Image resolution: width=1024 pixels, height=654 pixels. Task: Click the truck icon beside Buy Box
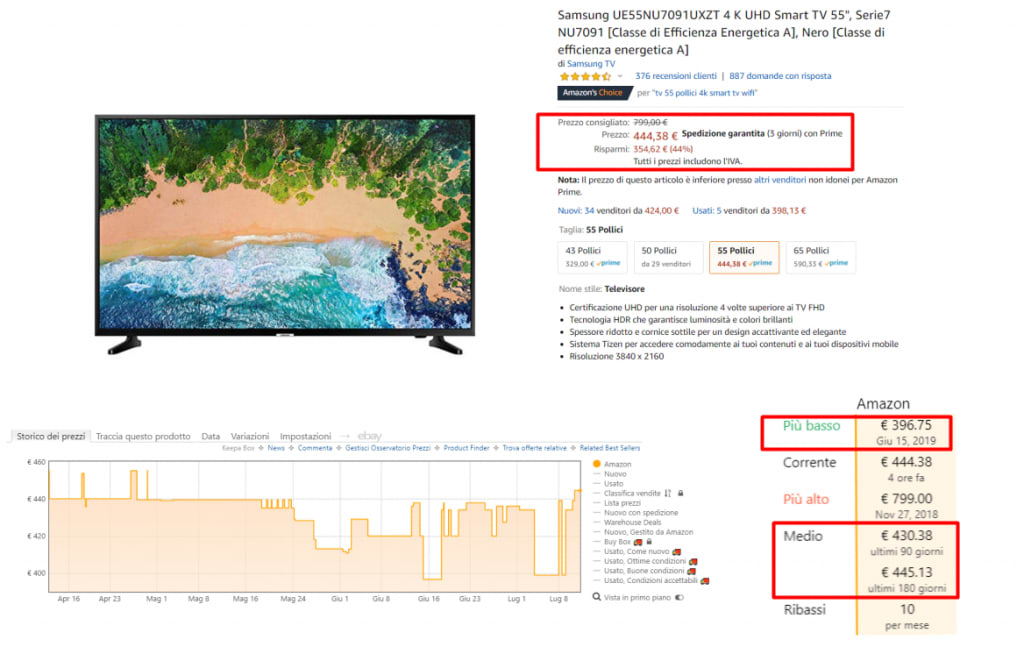(638, 542)
